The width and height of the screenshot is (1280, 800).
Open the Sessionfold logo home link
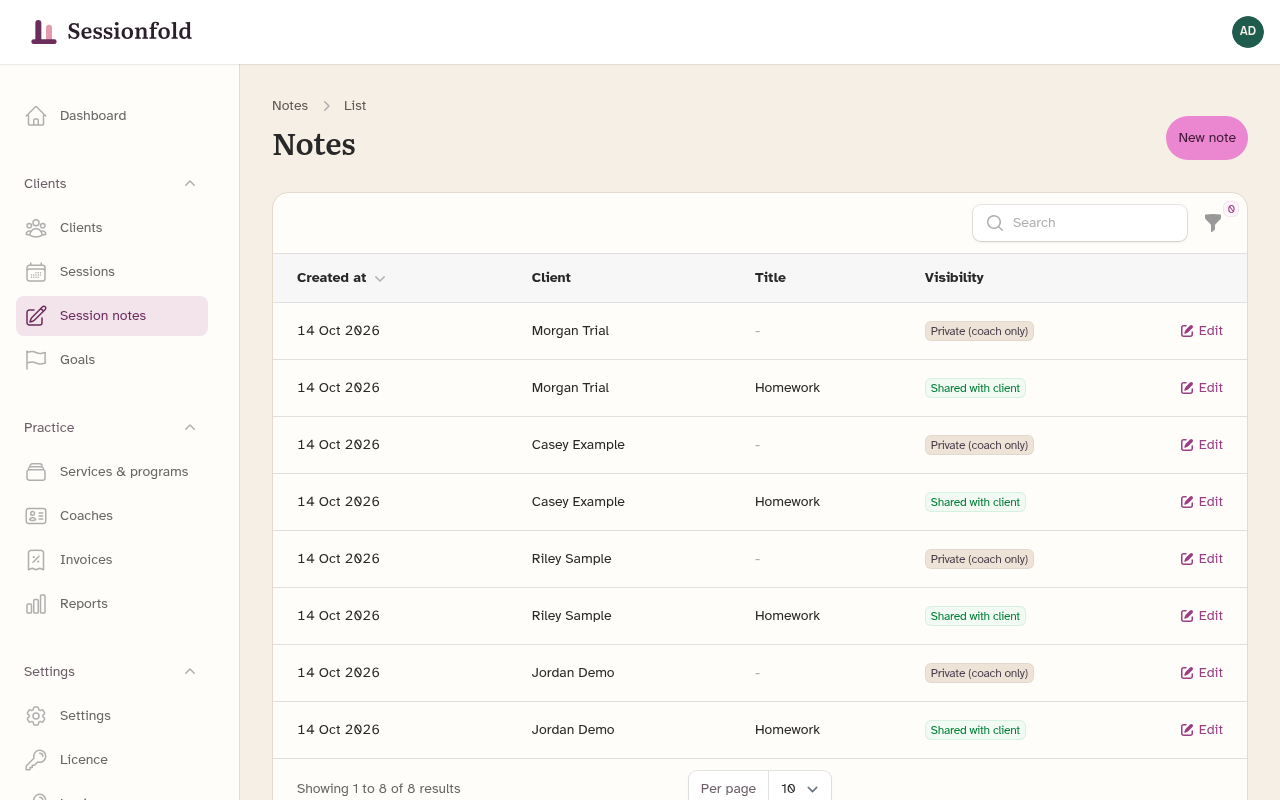[x=111, y=32]
